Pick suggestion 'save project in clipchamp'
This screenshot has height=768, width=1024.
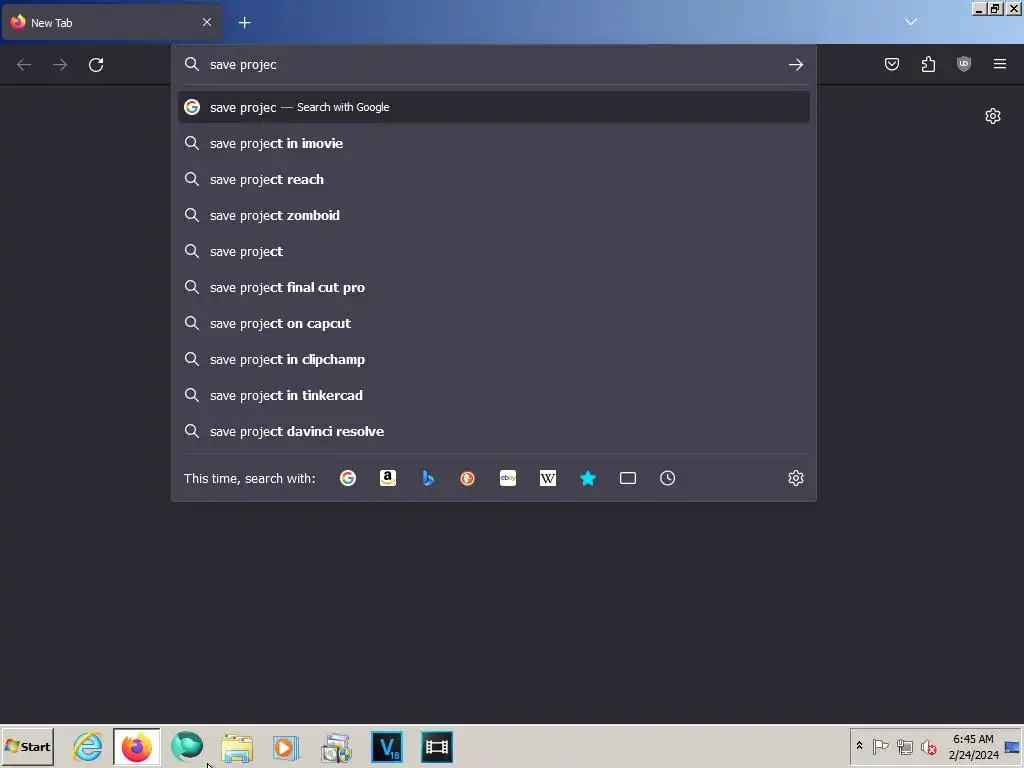[x=494, y=359]
